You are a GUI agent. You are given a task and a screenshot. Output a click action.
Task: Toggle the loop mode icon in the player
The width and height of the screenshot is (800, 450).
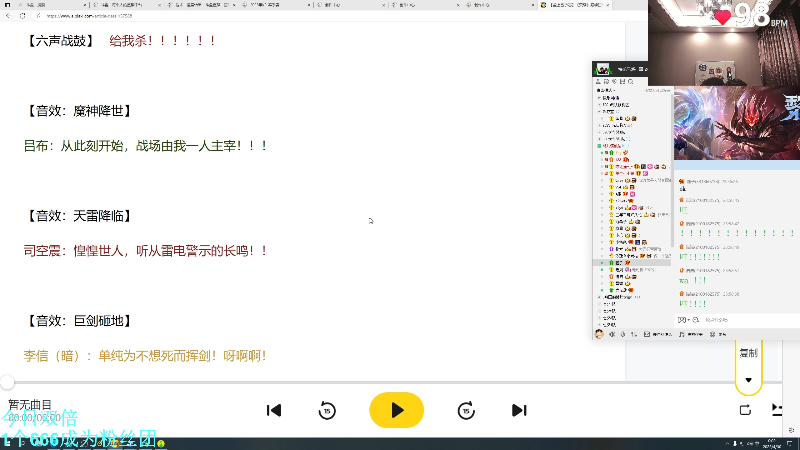[745, 410]
